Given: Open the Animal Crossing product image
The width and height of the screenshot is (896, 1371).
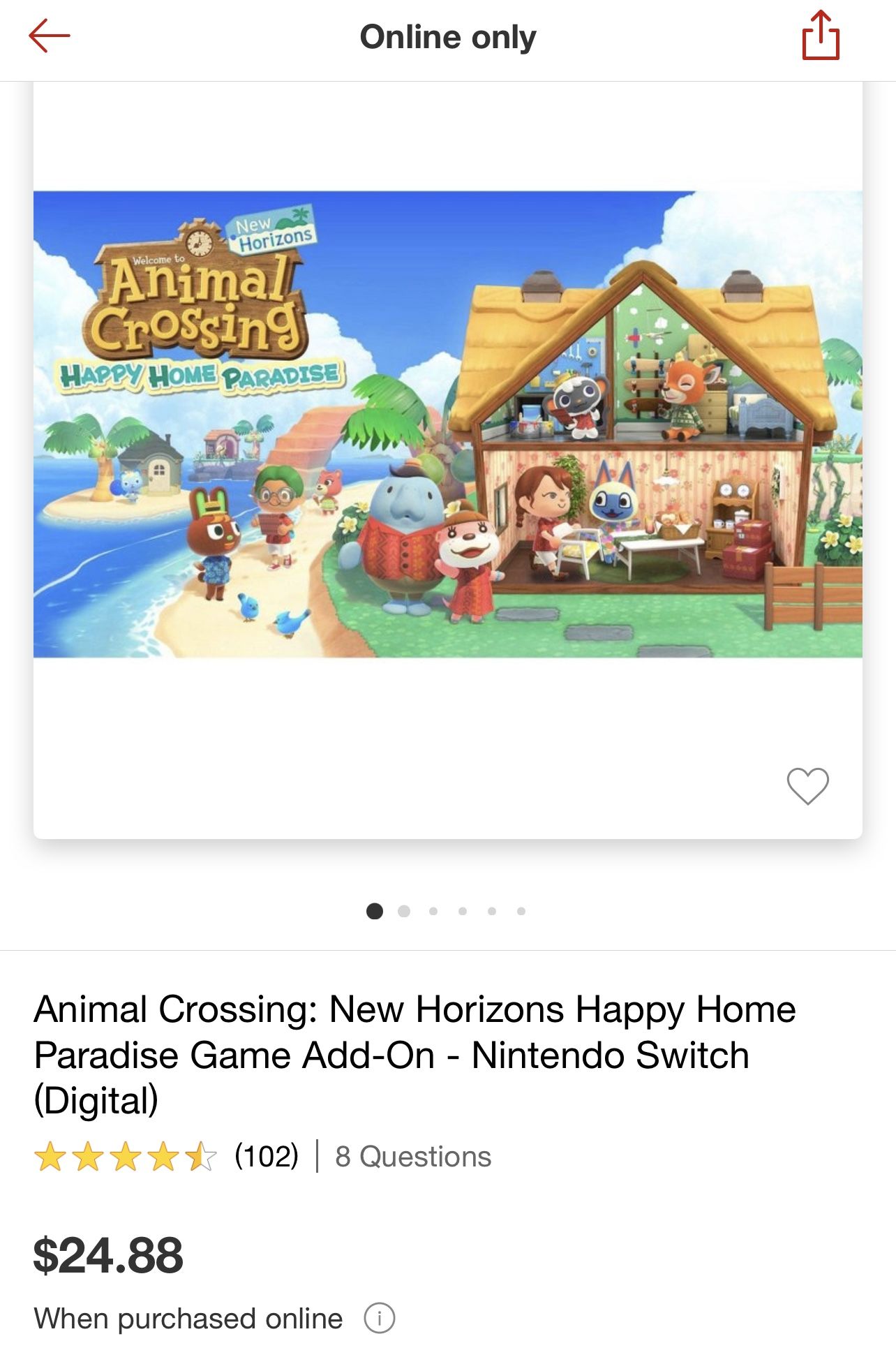Looking at the screenshot, I should (x=448, y=424).
